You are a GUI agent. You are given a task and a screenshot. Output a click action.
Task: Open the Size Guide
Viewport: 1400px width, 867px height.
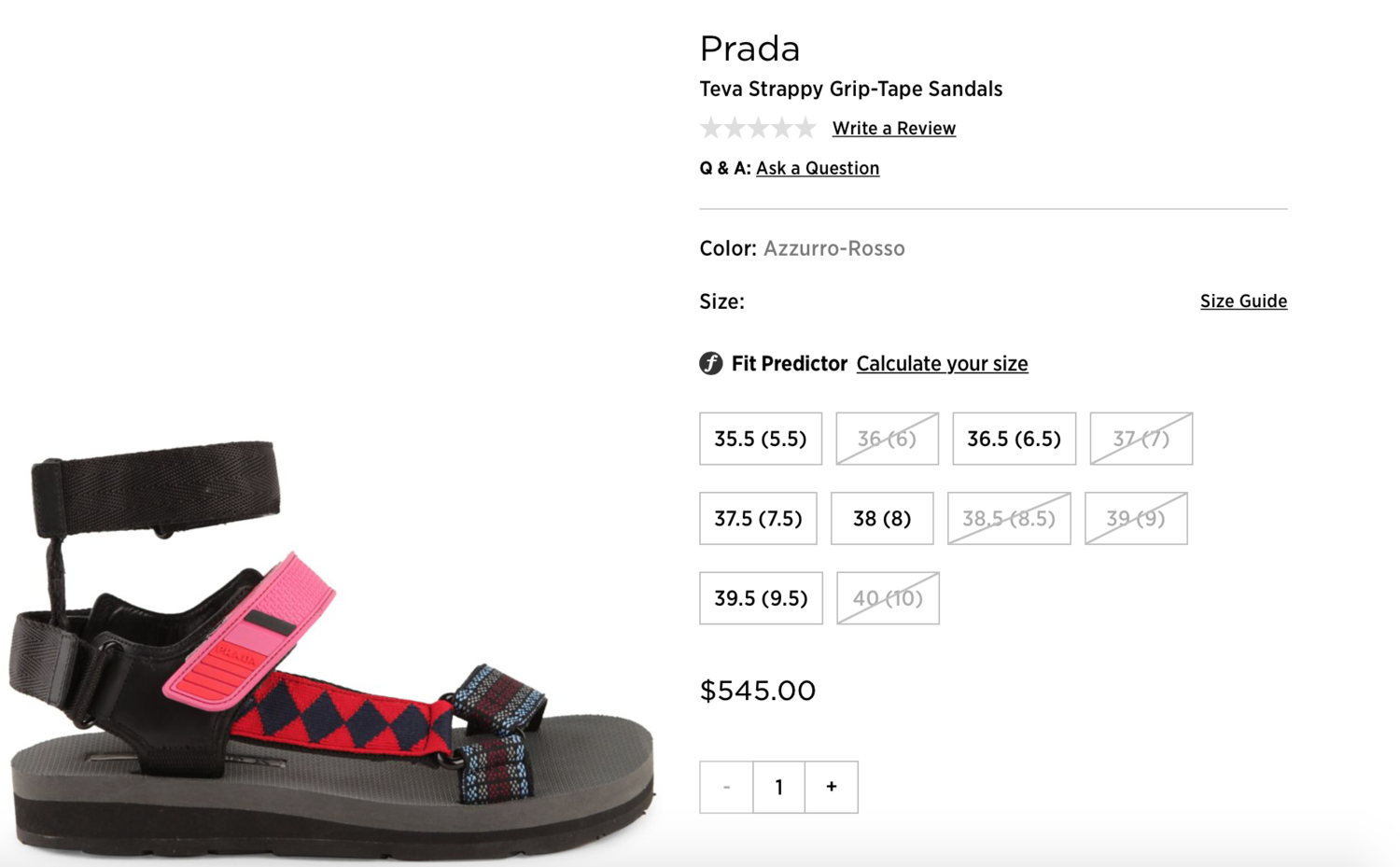tap(1242, 301)
